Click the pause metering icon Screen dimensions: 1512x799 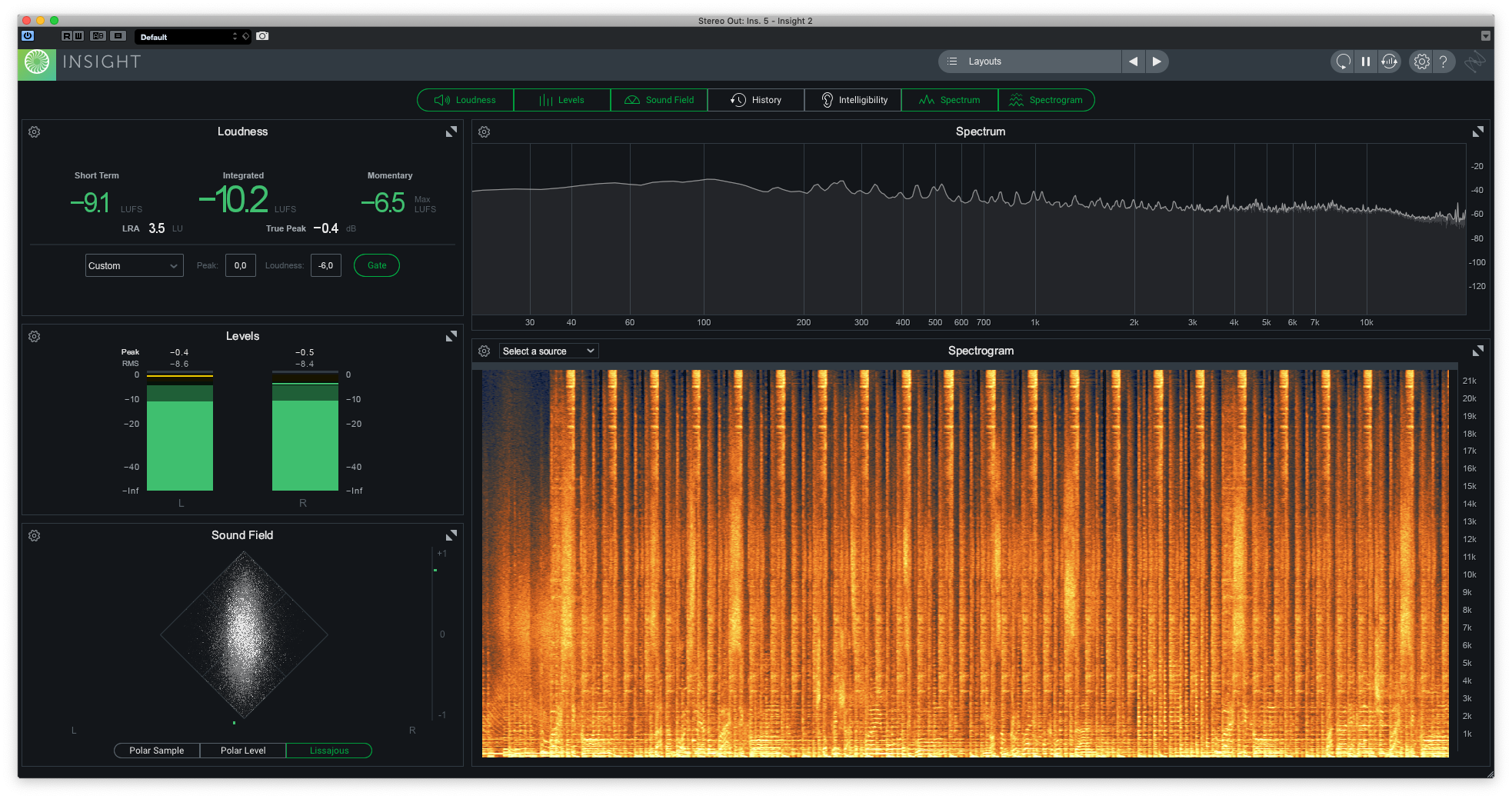pyautogui.click(x=1366, y=62)
